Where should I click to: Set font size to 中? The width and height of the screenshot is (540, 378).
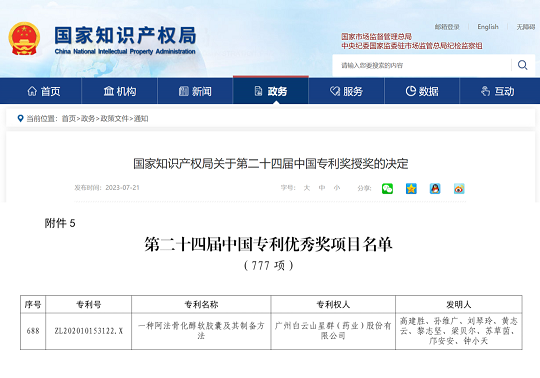pyautogui.click(x=322, y=188)
